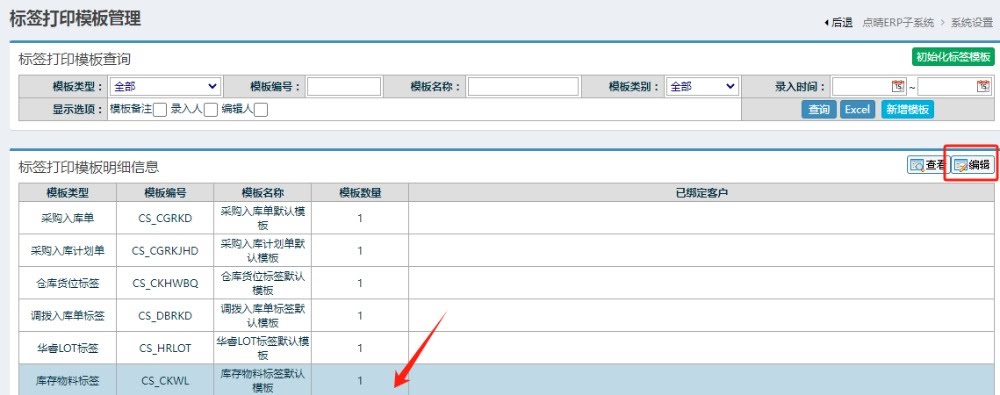Viewport: 1000px width, 395px height.
Task: Click the CS_CGRKD template code cell
Action: (165, 218)
